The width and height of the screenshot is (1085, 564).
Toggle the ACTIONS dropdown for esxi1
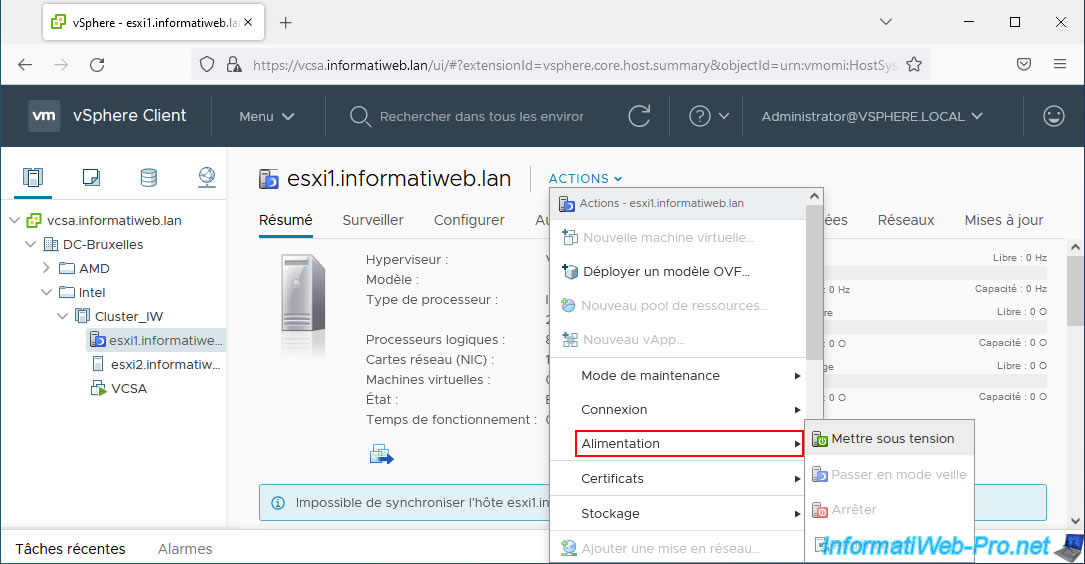tap(585, 179)
